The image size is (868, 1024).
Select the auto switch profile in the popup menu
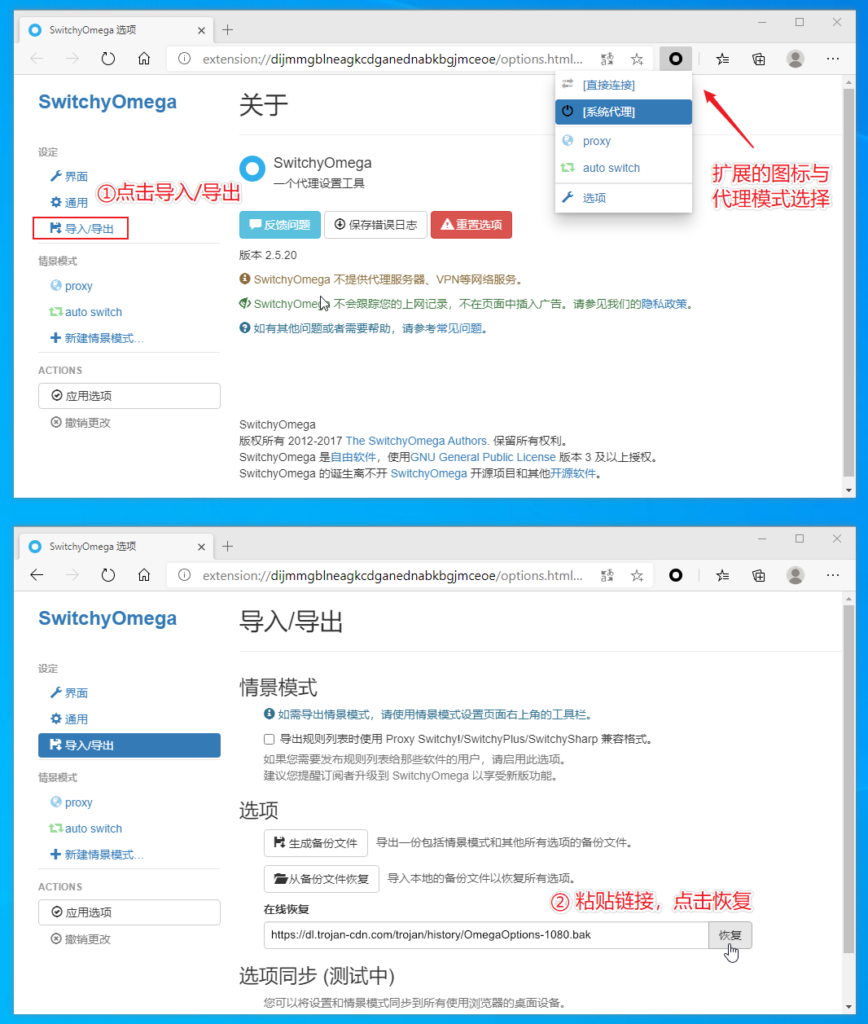pyautogui.click(x=611, y=168)
